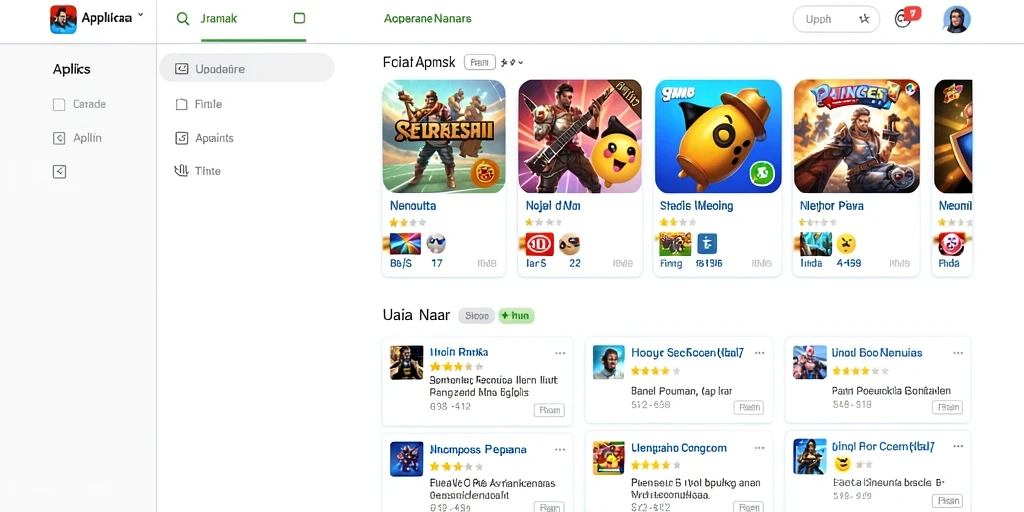The height and width of the screenshot is (512, 1024).
Task: Open the user profile avatar
Action: click(957, 20)
